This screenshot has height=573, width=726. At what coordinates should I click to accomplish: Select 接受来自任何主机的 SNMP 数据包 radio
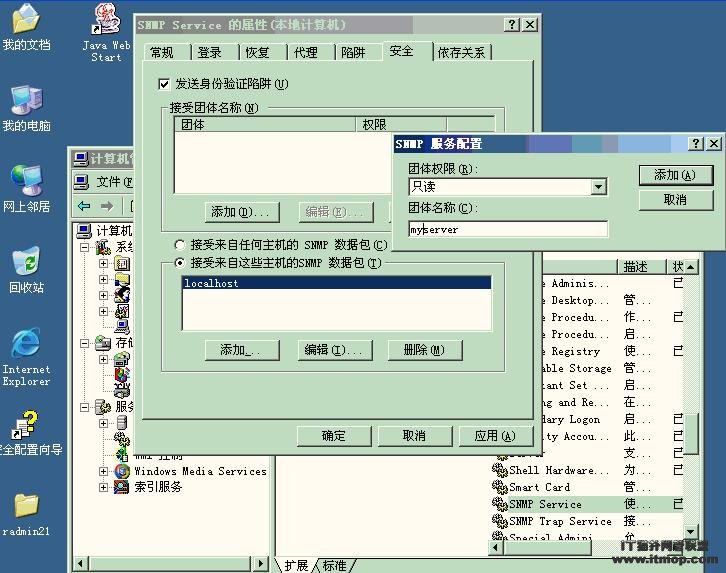180,245
